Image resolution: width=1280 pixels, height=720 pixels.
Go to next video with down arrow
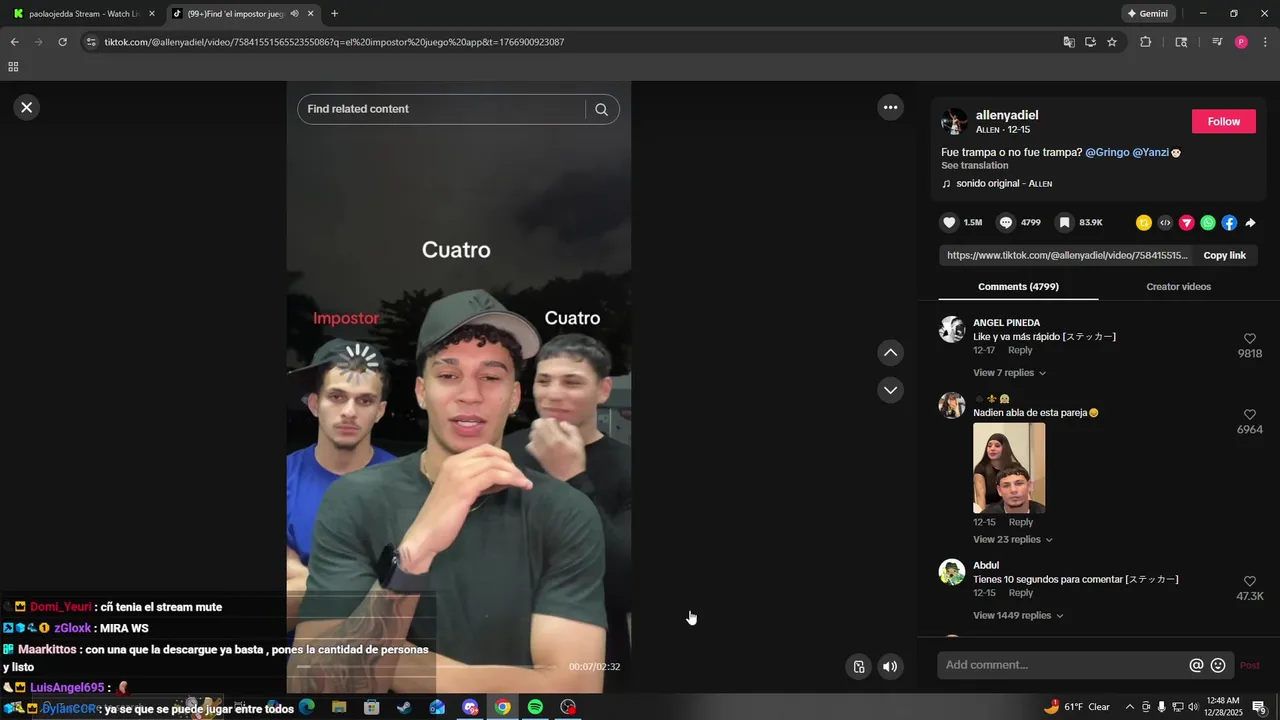(890, 389)
